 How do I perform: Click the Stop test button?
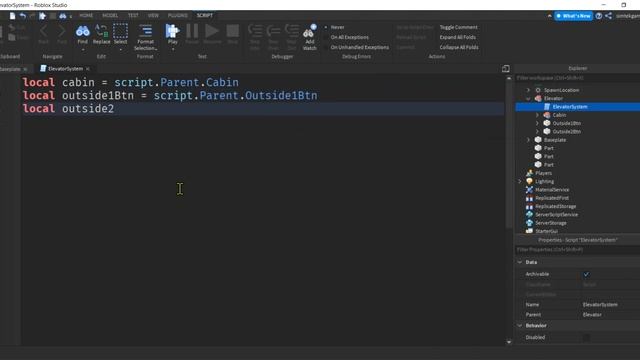coord(233,31)
